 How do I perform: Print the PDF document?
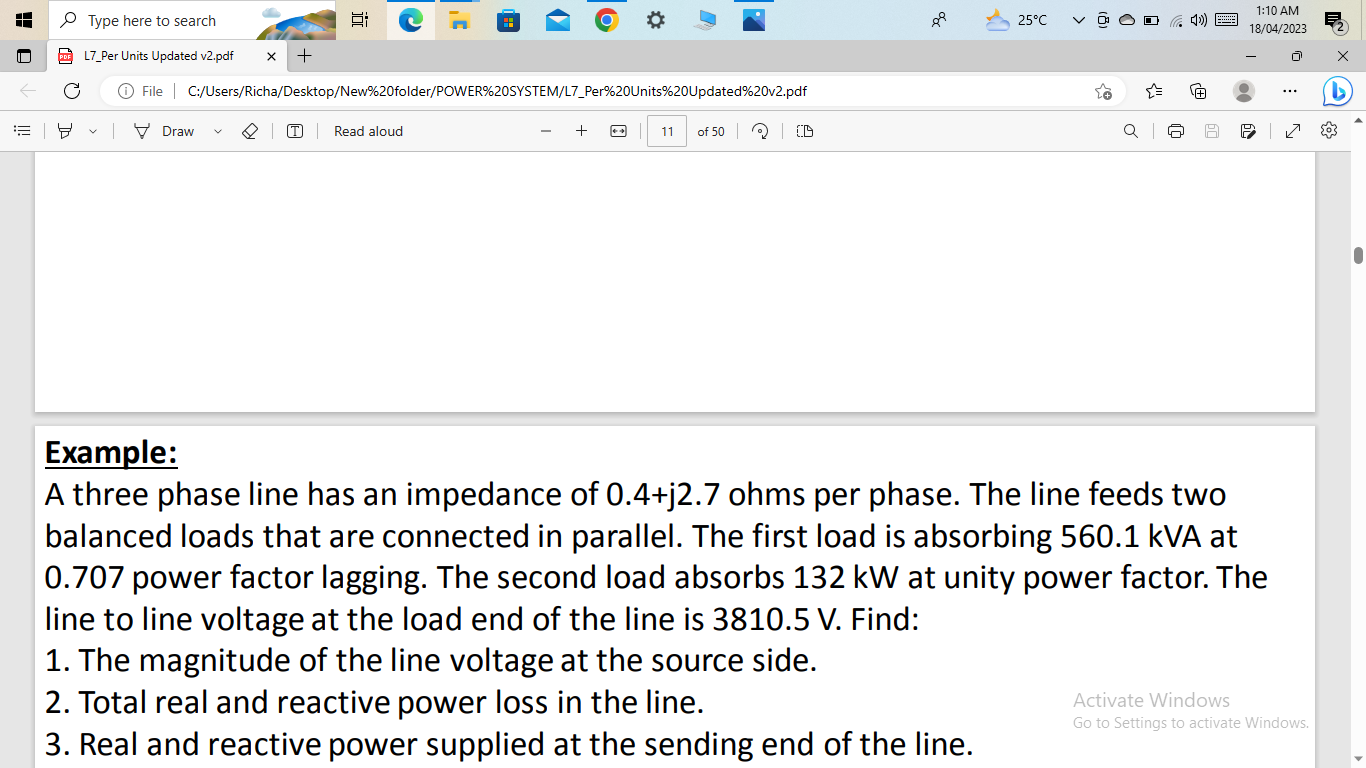coord(1176,131)
